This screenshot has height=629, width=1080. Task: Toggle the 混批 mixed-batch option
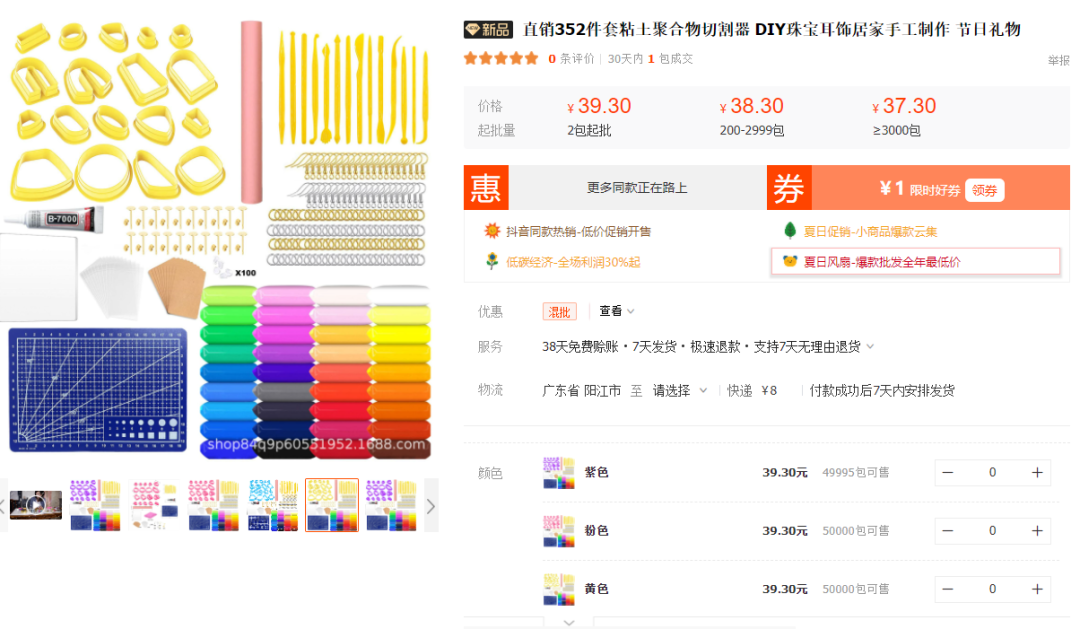(x=559, y=311)
